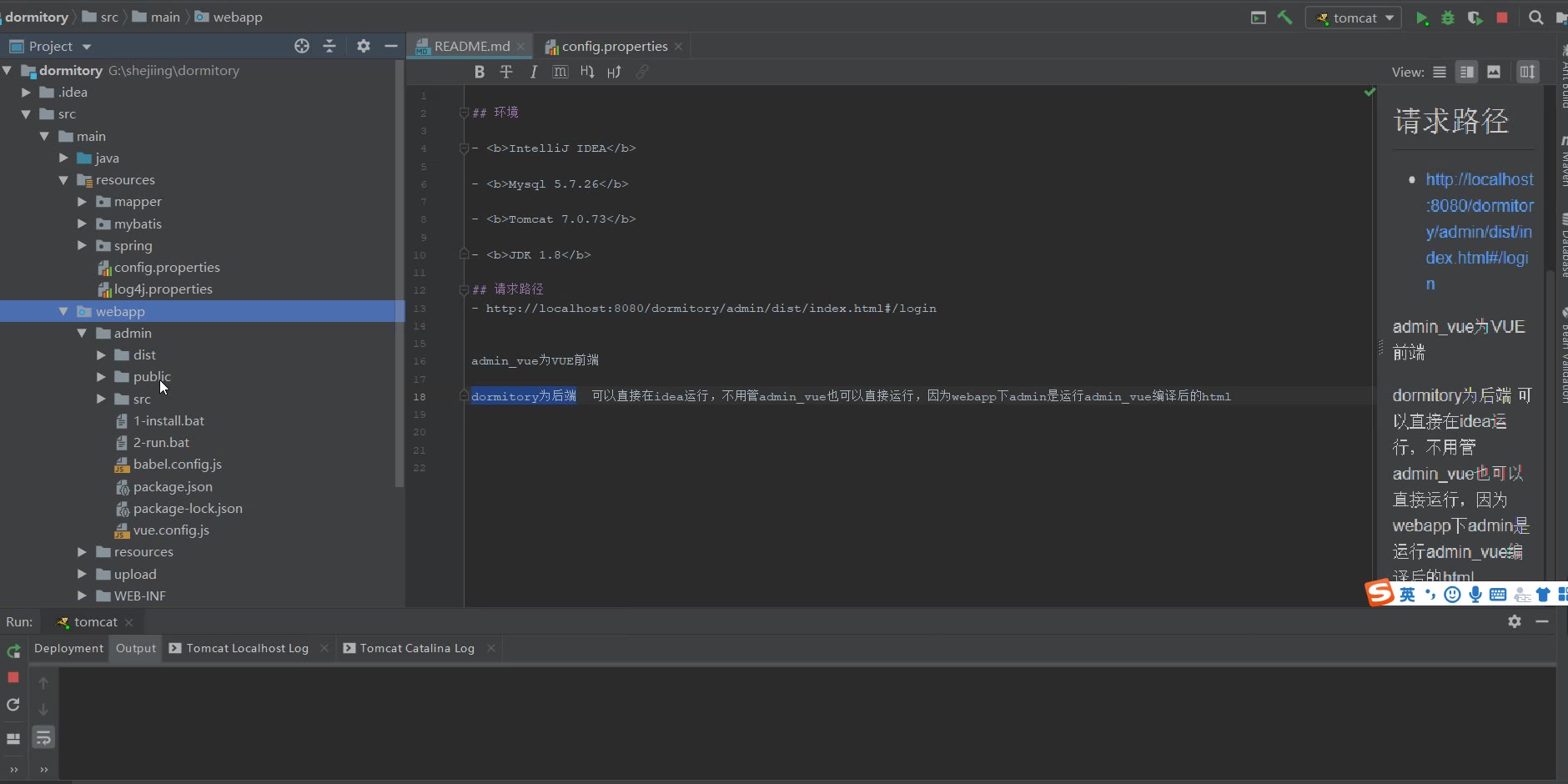Hide the Run panel with minus icon

[1542, 621]
